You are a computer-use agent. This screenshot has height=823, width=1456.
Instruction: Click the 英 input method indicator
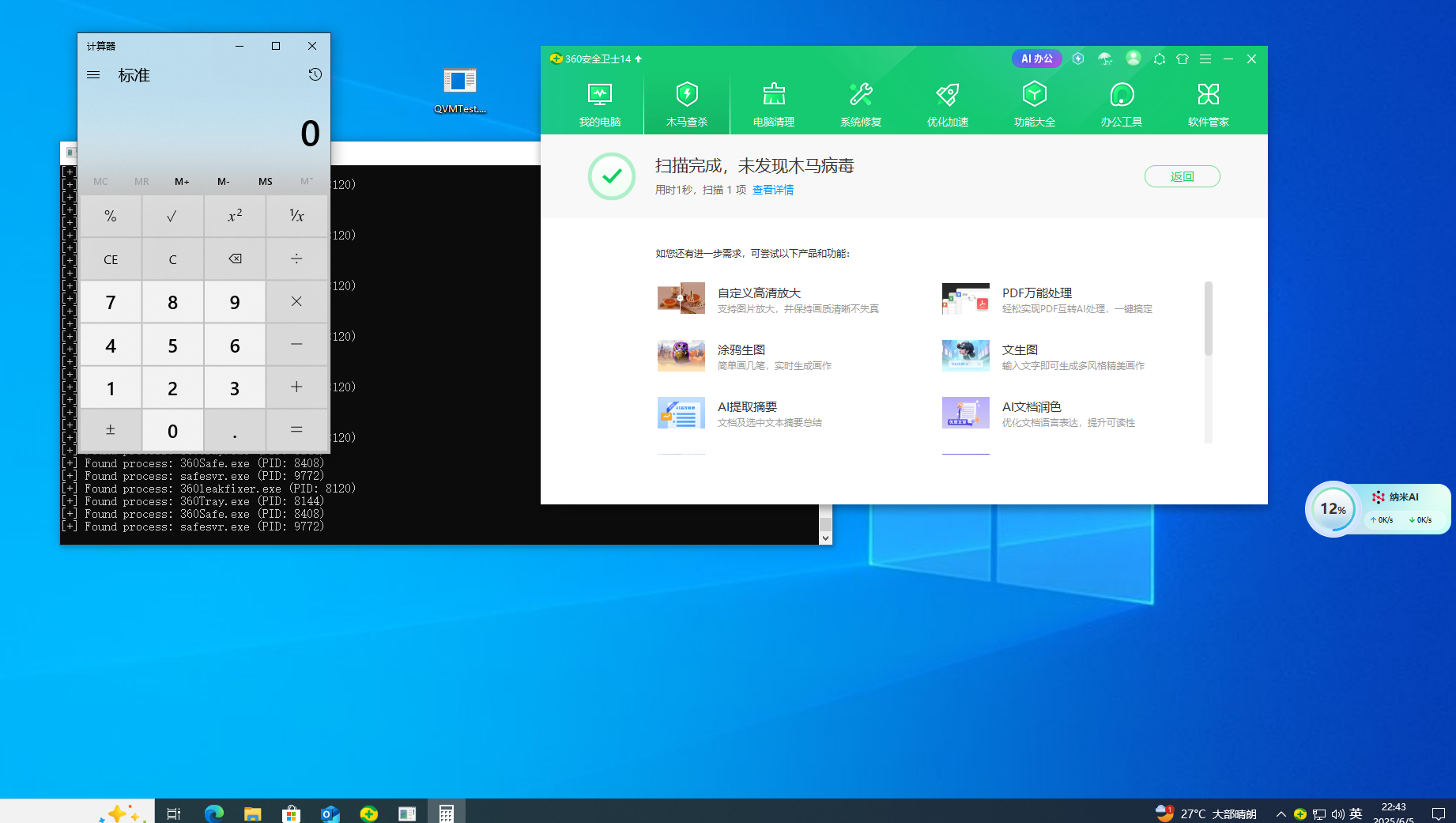coord(1356,814)
